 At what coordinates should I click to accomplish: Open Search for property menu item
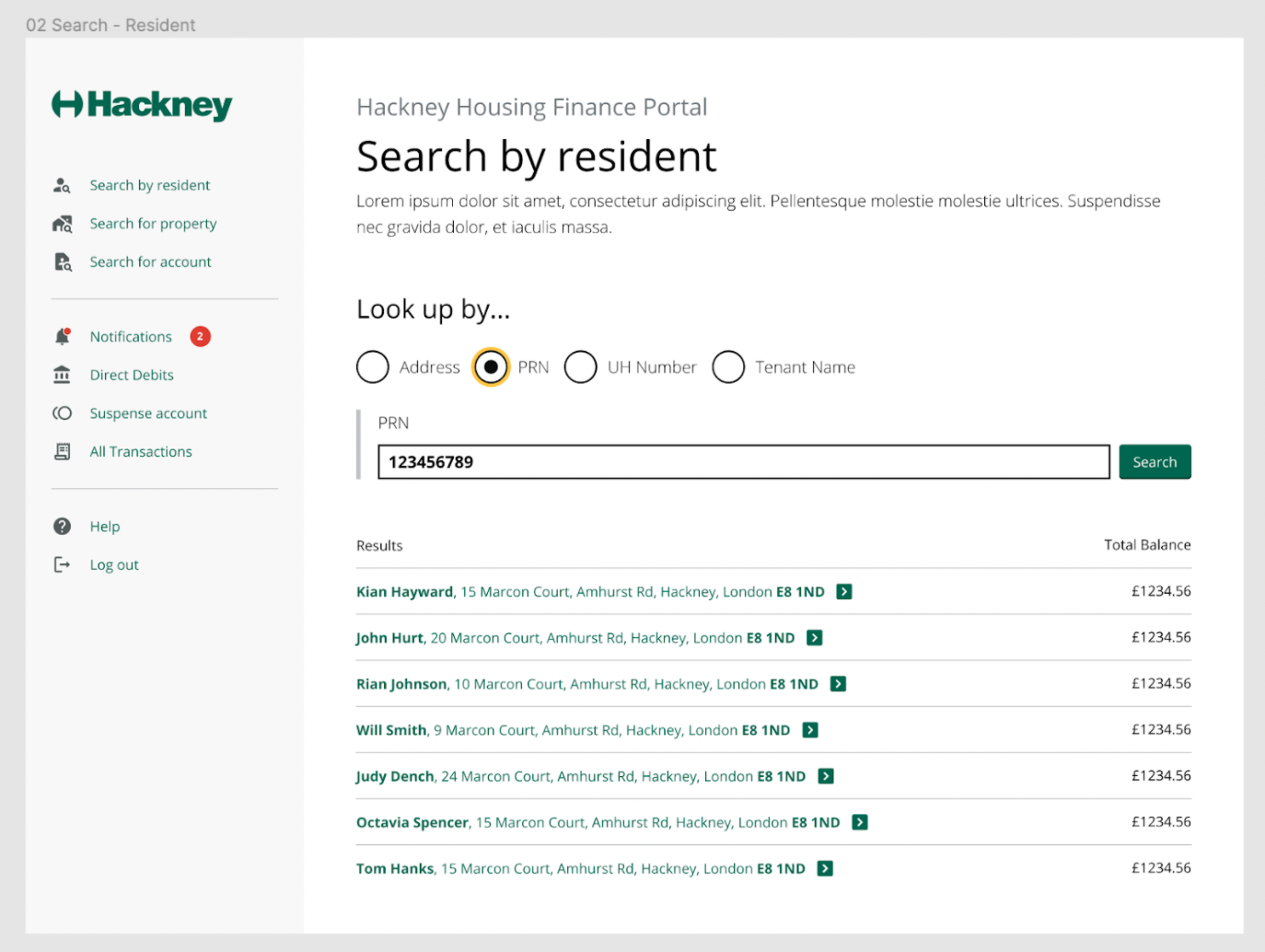tap(153, 224)
